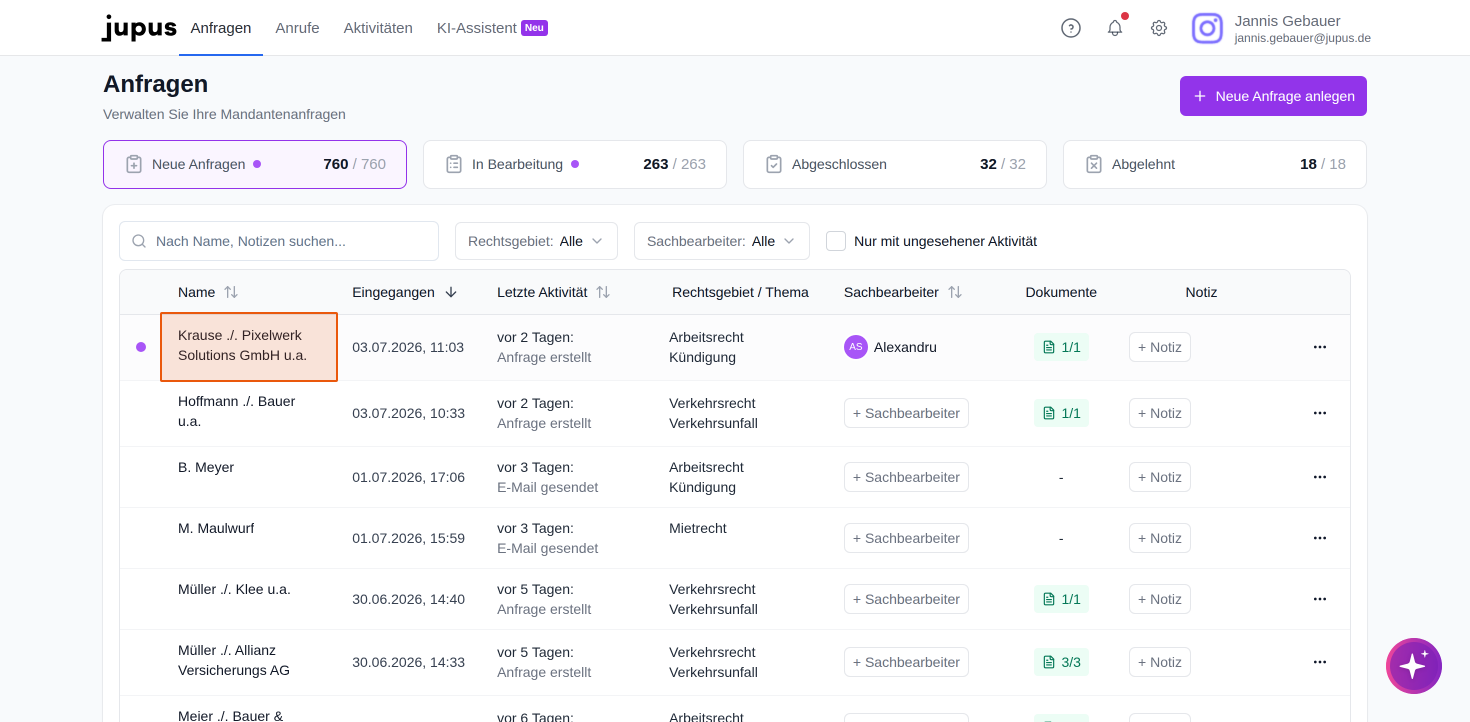Switch to the Anrufe nav tab
The height and width of the screenshot is (722, 1470).
pos(297,28)
